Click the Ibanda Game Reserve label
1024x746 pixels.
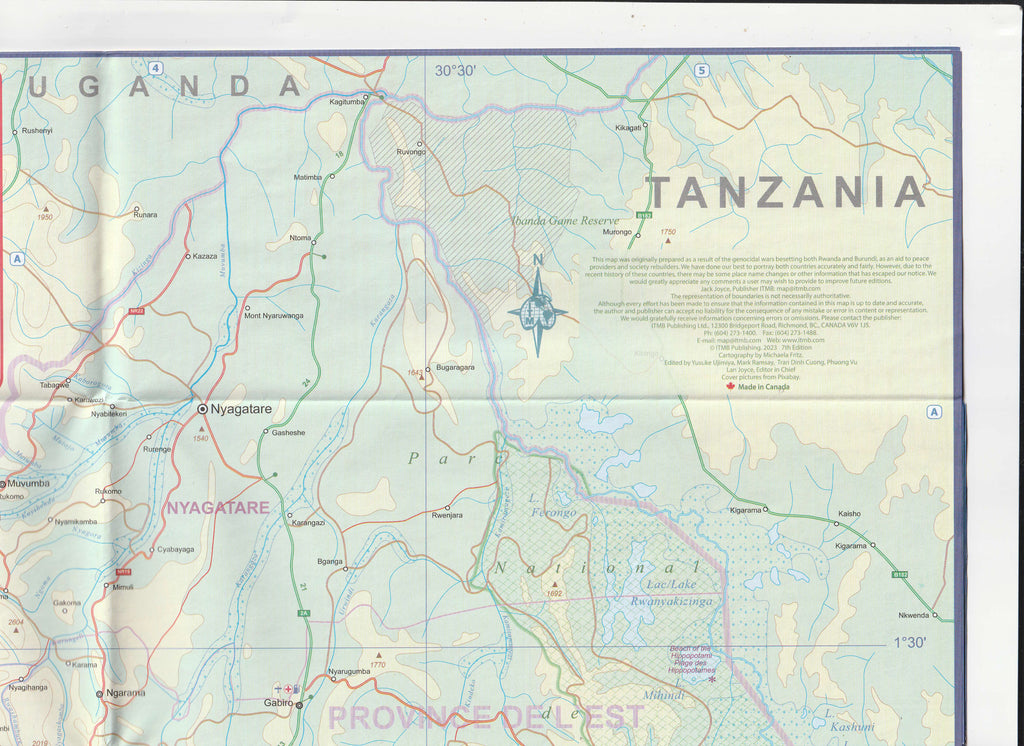click(566, 221)
